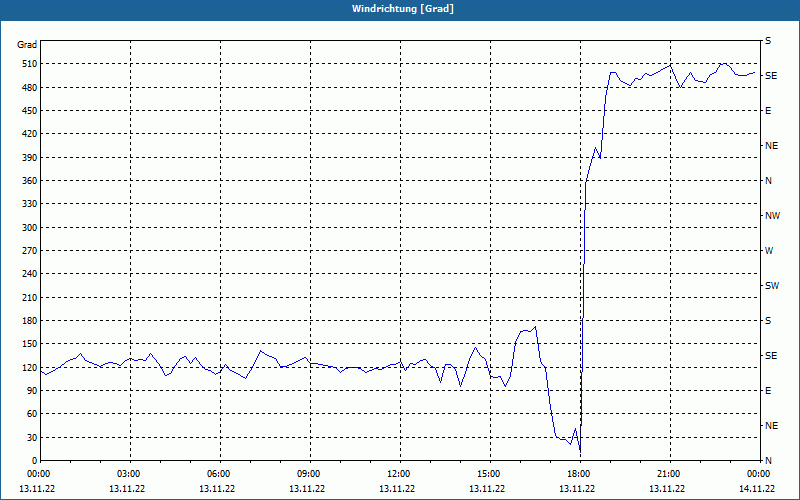Click the 06:00 time axis label
Image resolution: width=800 pixels, height=500 pixels.
[219, 474]
